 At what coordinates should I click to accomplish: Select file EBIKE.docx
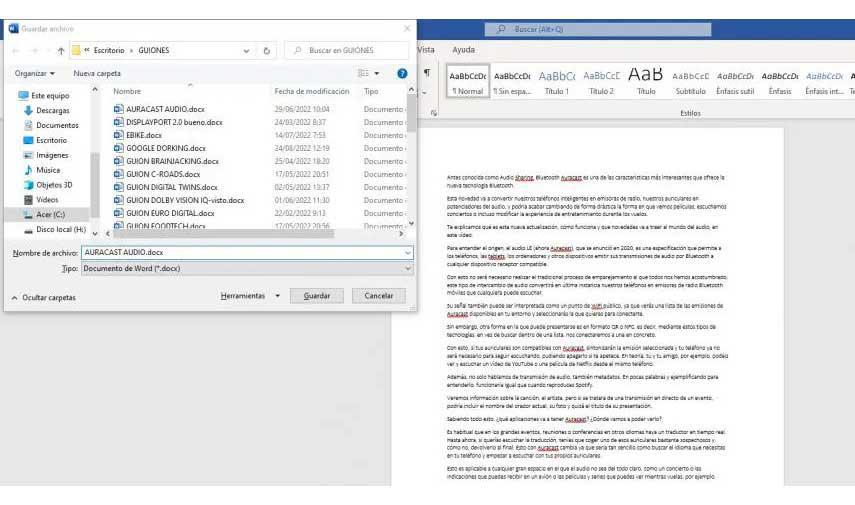tap(138, 135)
